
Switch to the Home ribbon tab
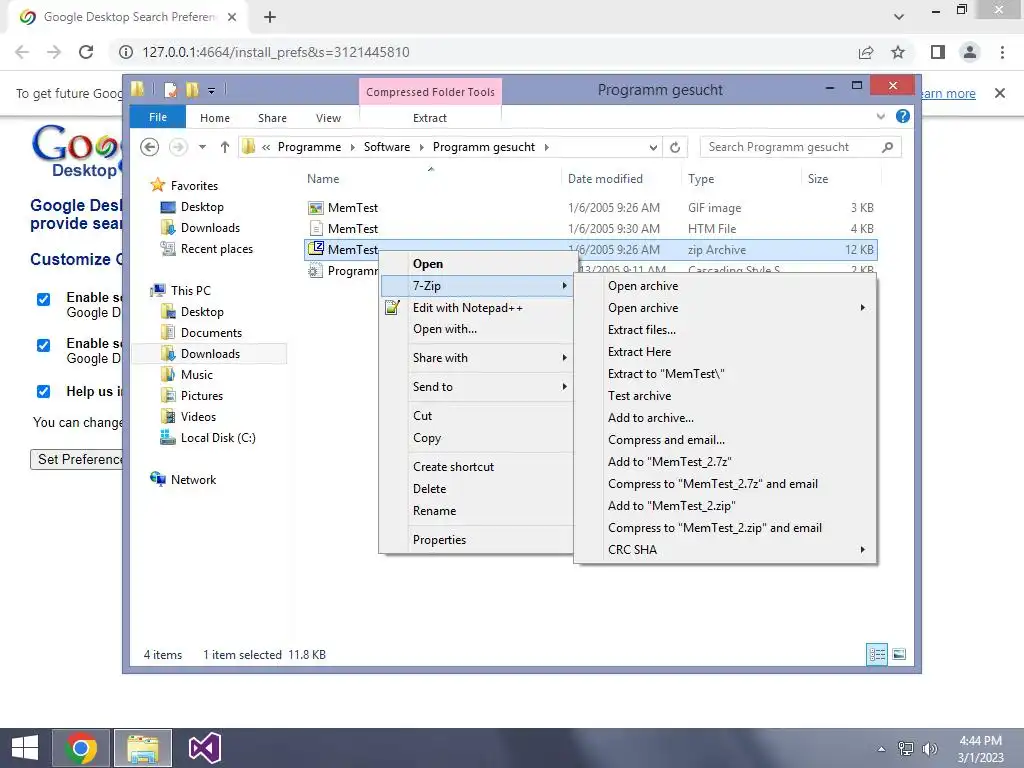[x=215, y=118]
